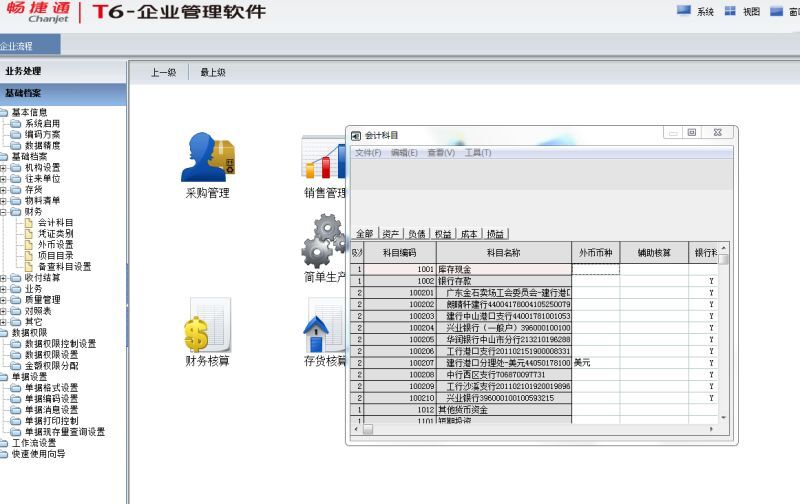800x504 pixels.
Task: Click the 最上级 button
Action: click(x=213, y=72)
